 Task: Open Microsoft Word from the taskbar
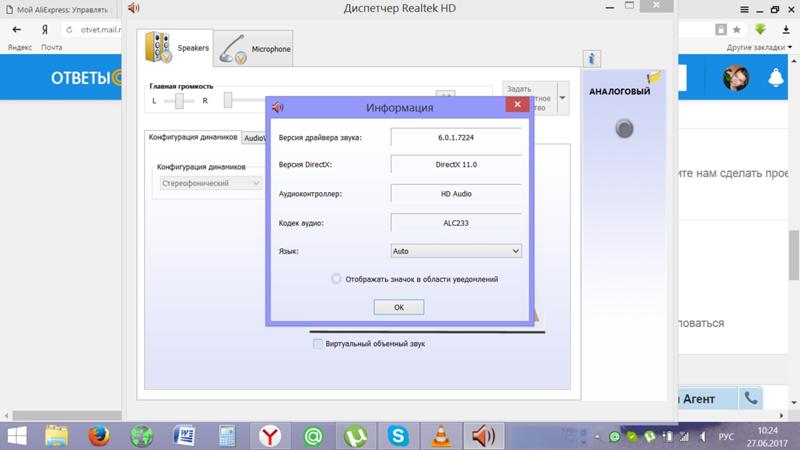pos(184,436)
